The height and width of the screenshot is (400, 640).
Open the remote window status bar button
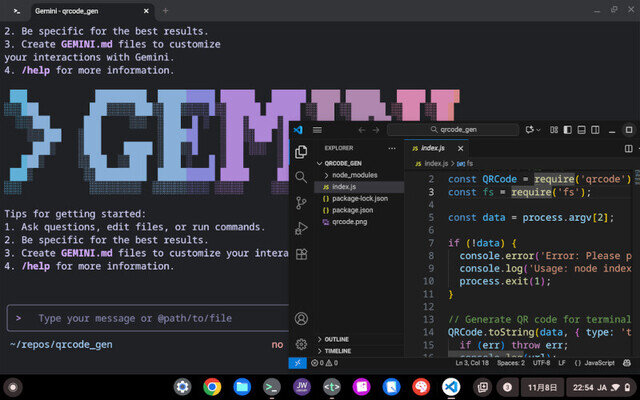click(298, 363)
